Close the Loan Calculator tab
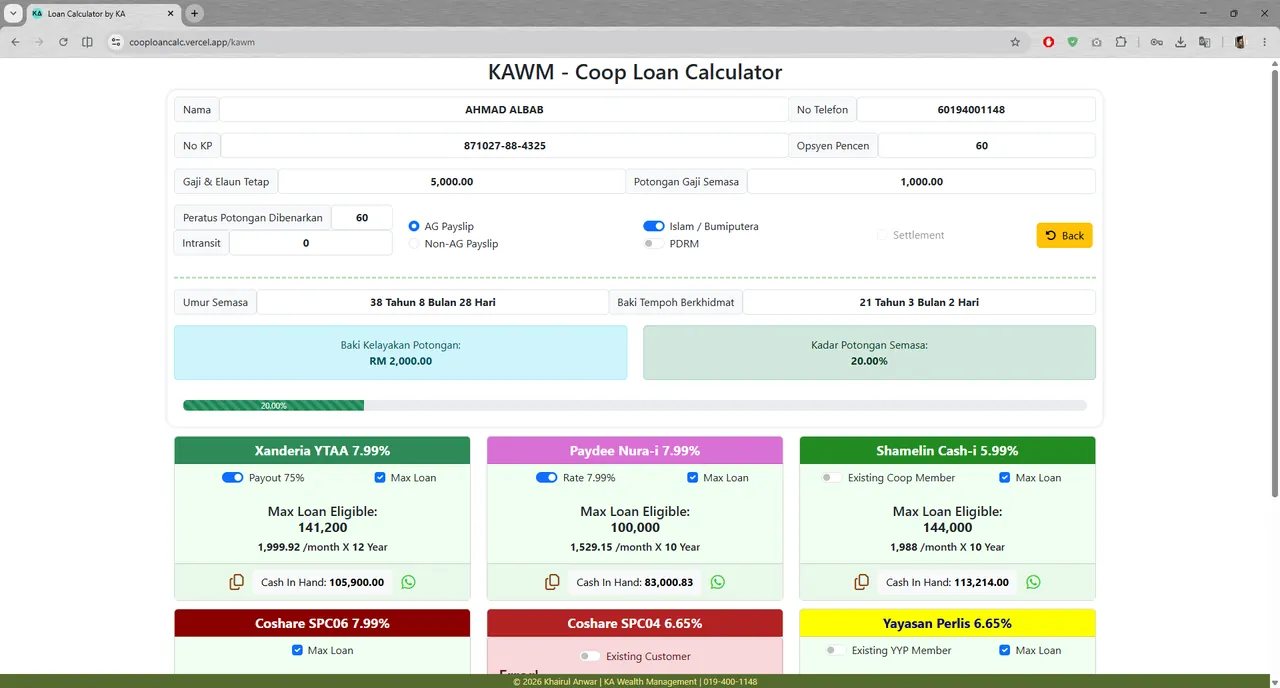 tap(170, 14)
